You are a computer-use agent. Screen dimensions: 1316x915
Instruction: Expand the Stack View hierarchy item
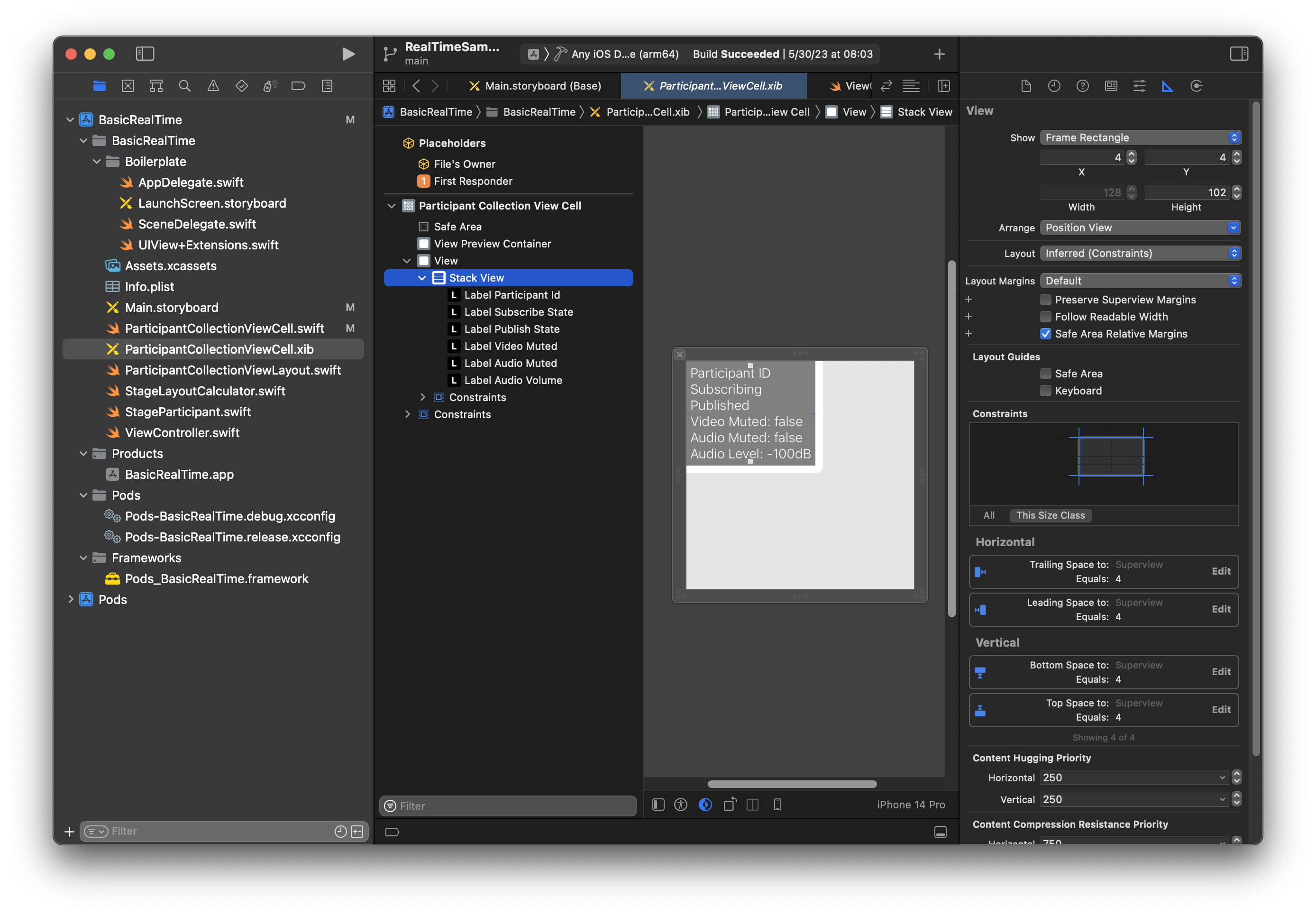[x=423, y=278]
